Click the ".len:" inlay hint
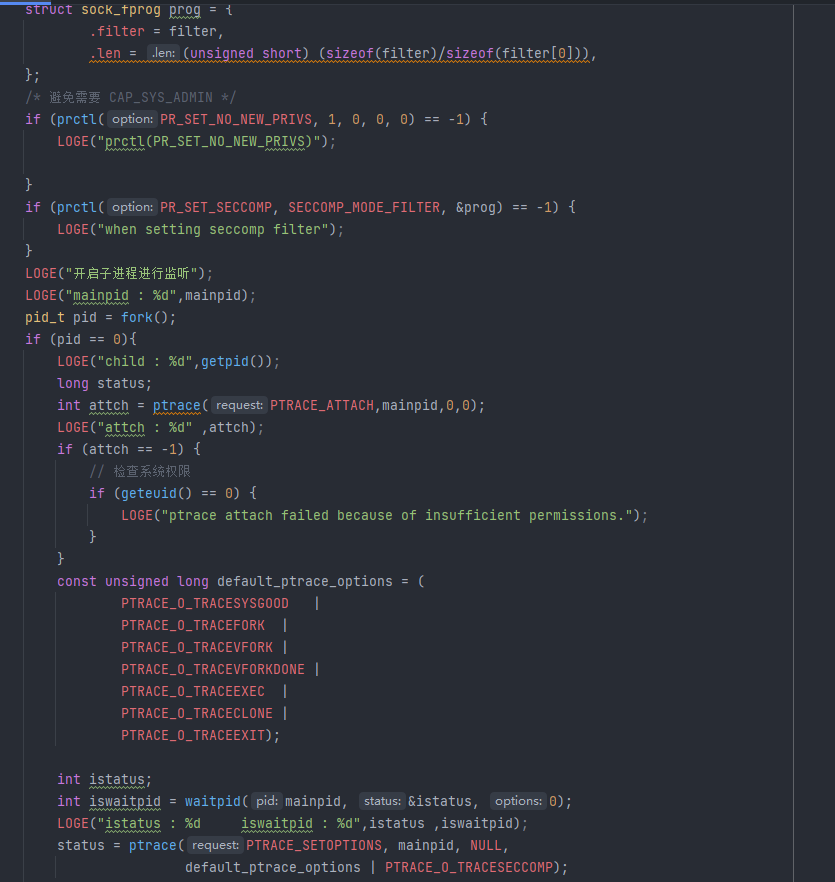Viewport: 835px width, 882px height. click(x=163, y=53)
